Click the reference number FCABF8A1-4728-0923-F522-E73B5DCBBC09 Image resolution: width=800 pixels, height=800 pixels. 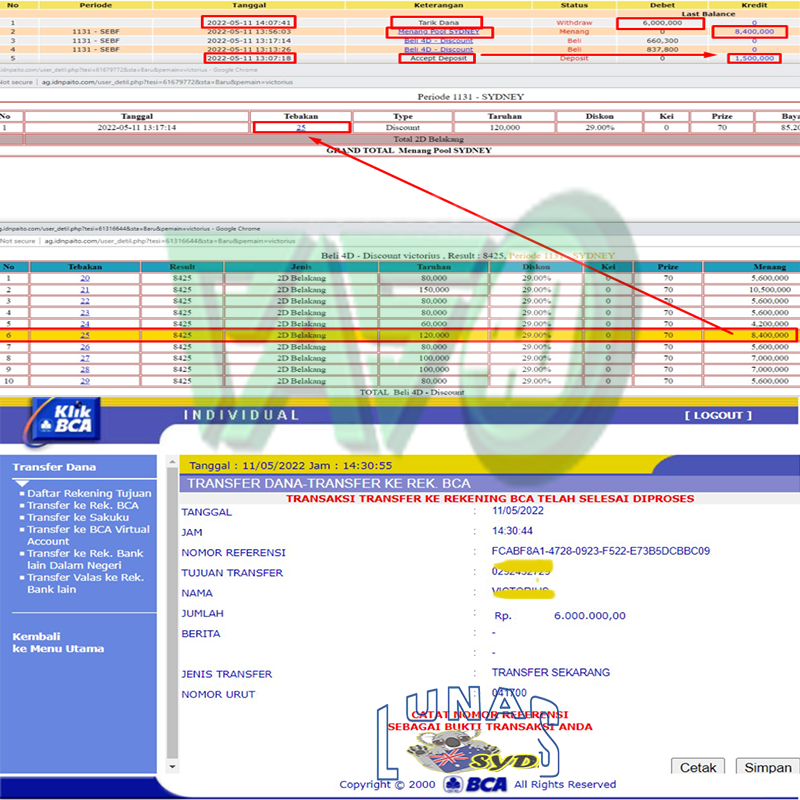[x=601, y=551]
